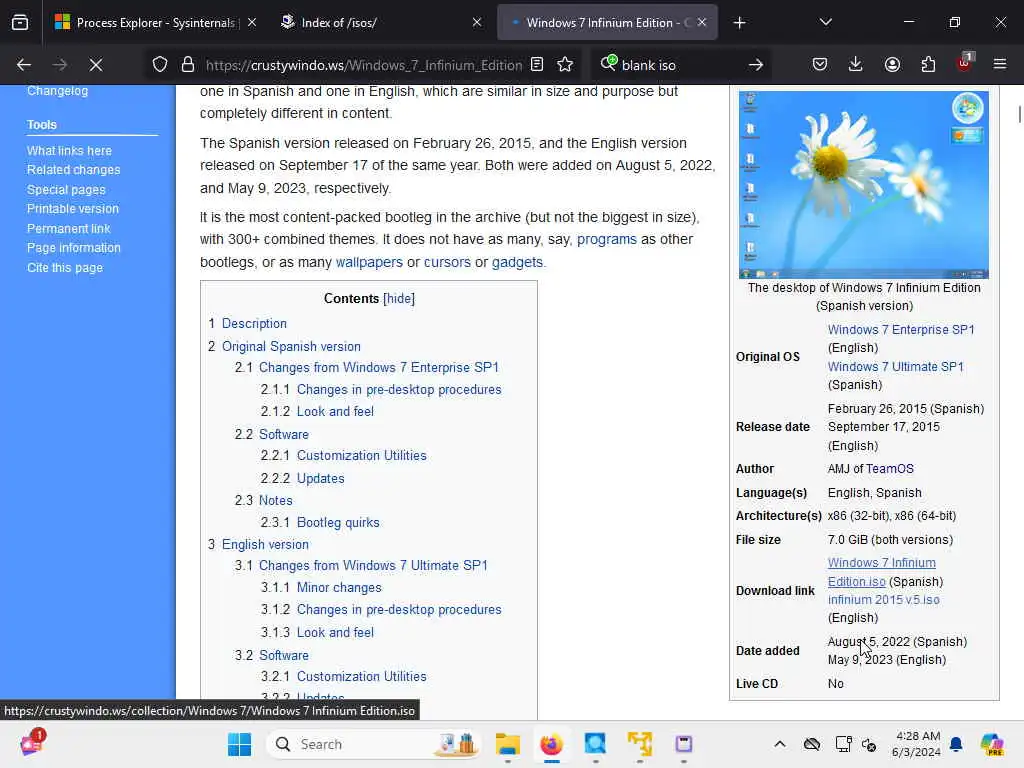
Task: Jump to Changes from Windows 7 Enterprise SP1
Action: point(379,368)
